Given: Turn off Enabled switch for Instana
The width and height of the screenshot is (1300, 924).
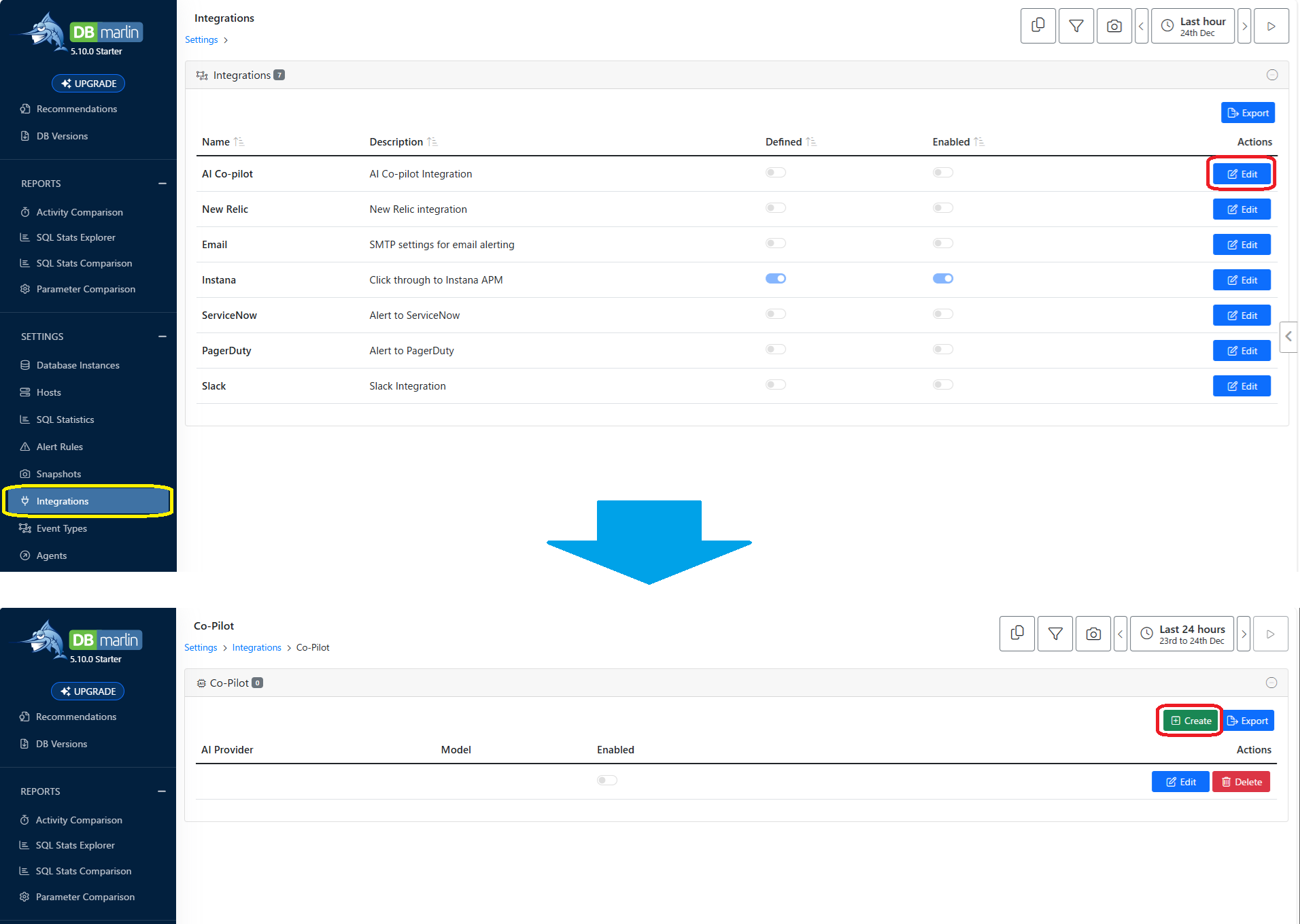Looking at the screenshot, I should point(942,279).
